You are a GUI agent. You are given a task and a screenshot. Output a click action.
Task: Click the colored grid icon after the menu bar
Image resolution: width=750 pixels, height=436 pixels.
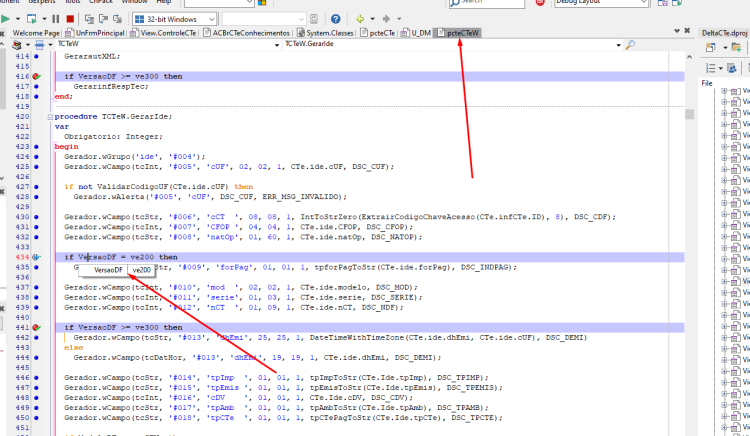[x=262, y=2]
